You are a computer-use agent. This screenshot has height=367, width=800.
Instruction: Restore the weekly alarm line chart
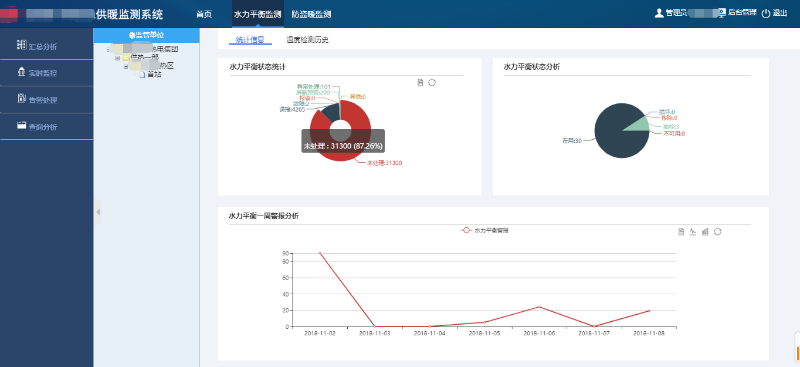pos(717,232)
